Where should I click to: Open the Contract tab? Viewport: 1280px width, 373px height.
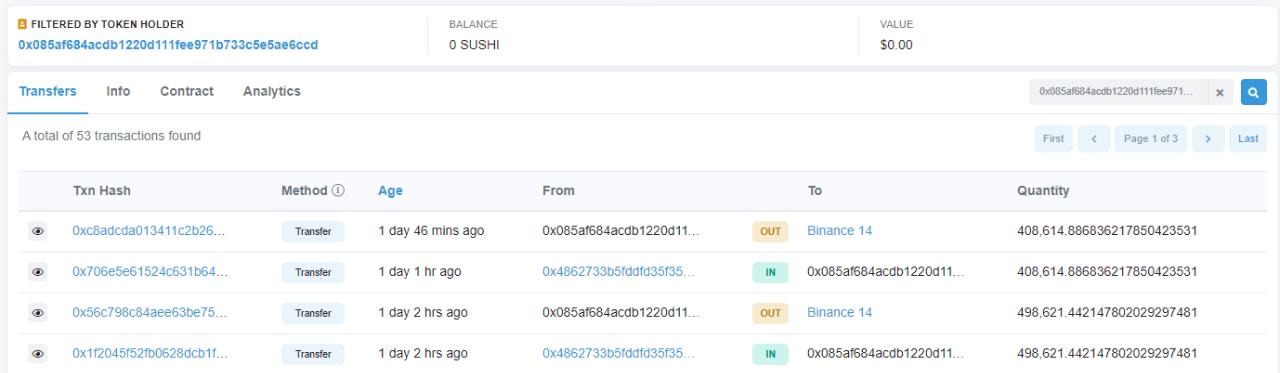pos(187,91)
